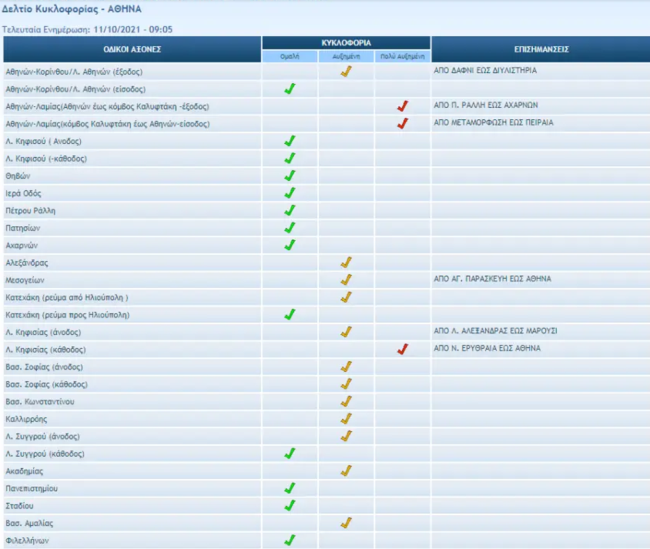Click the green checkmark for Φιλελλήνων
This screenshot has height=549, width=650.
point(289,540)
